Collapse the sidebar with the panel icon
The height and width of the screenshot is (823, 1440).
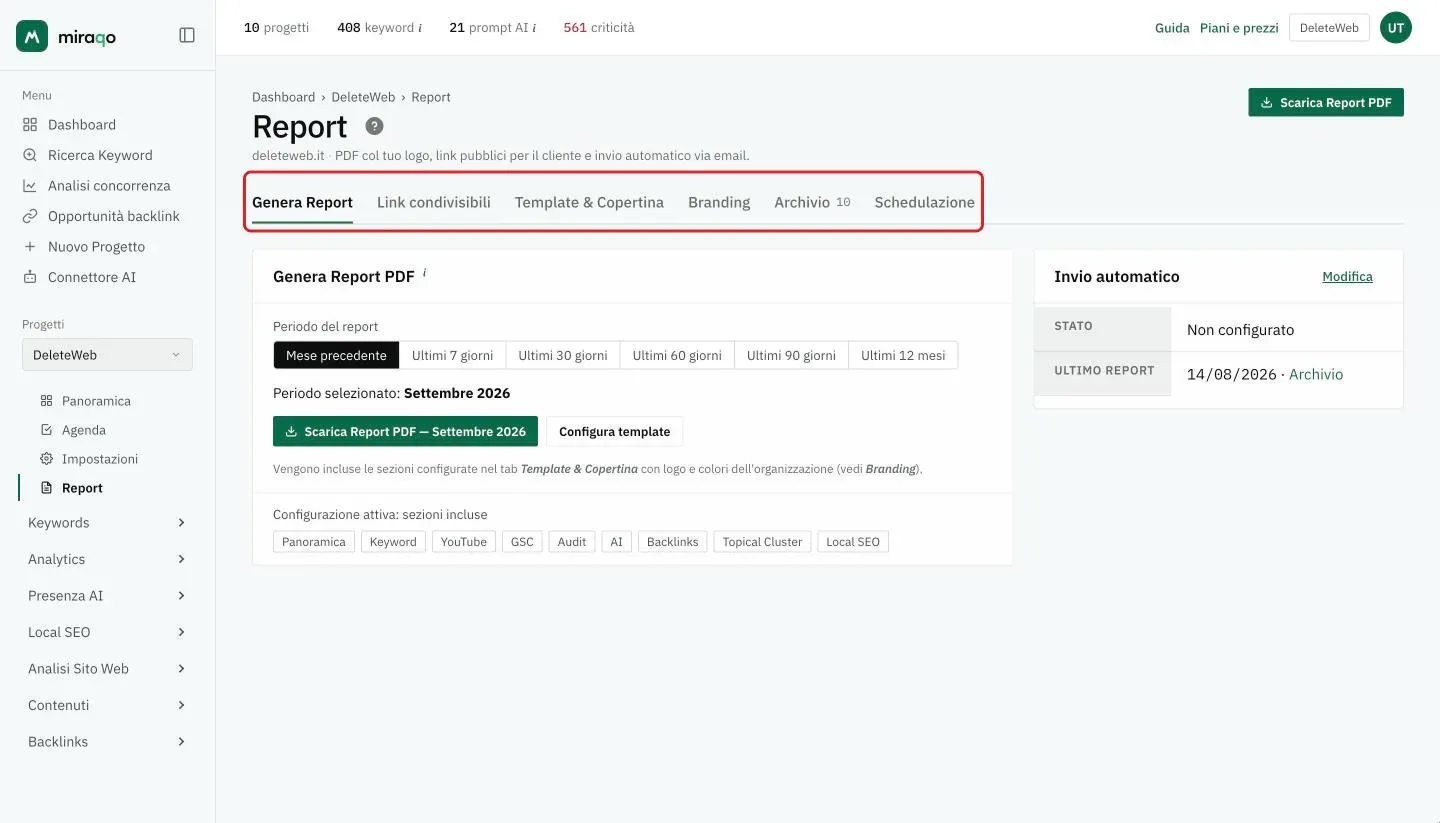(x=187, y=35)
